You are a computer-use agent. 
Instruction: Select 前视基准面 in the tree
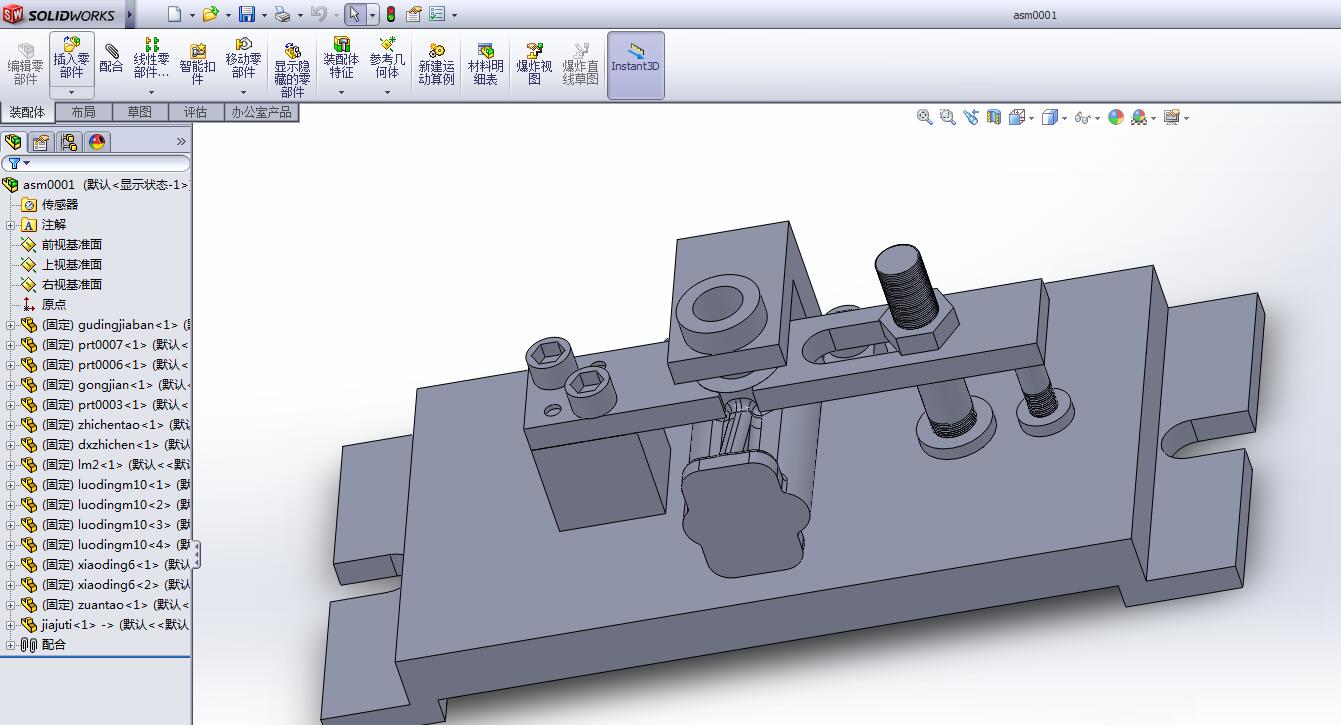(x=71, y=245)
